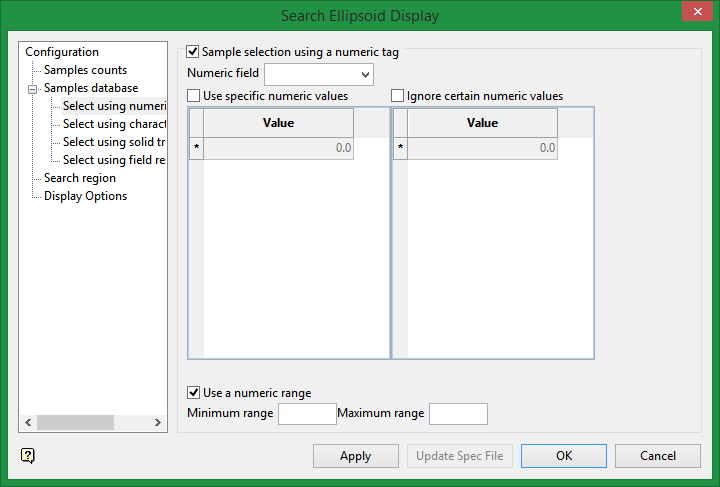Collapse the Samples database tree node
The width and height of the screenshot is (720, 487).
point(32,88)
